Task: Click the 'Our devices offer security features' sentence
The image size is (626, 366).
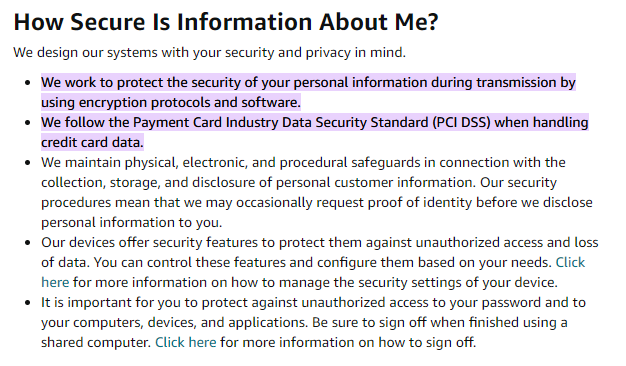Action: tap(320, 243)
